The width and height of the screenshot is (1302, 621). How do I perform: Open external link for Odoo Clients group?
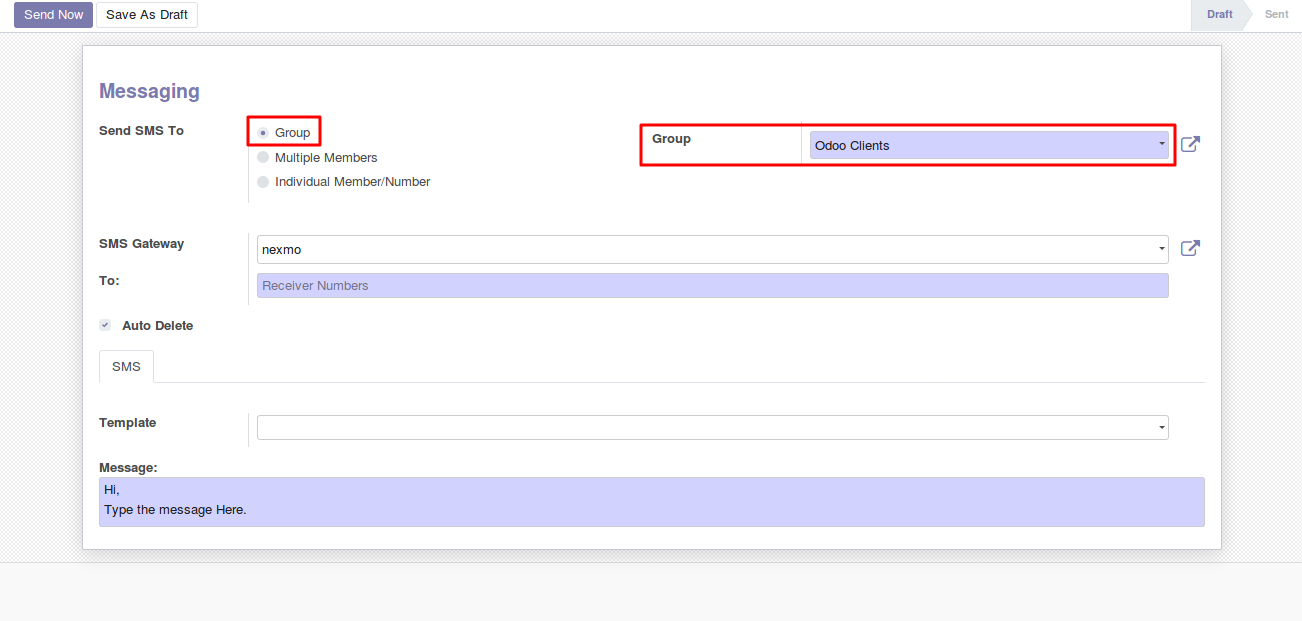point(1190,144)
